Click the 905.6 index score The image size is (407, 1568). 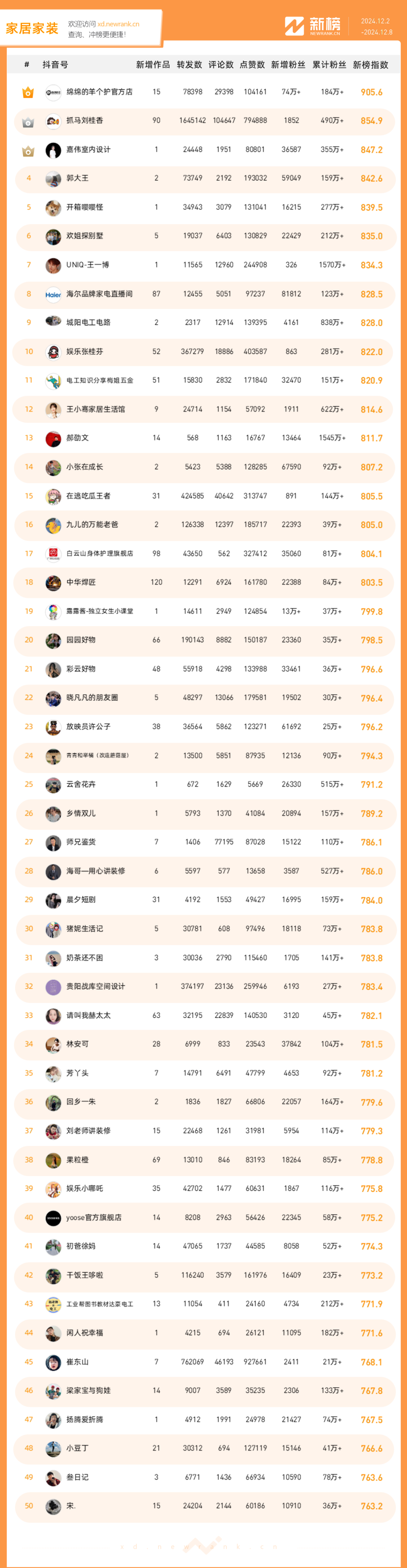pos(371,92)
